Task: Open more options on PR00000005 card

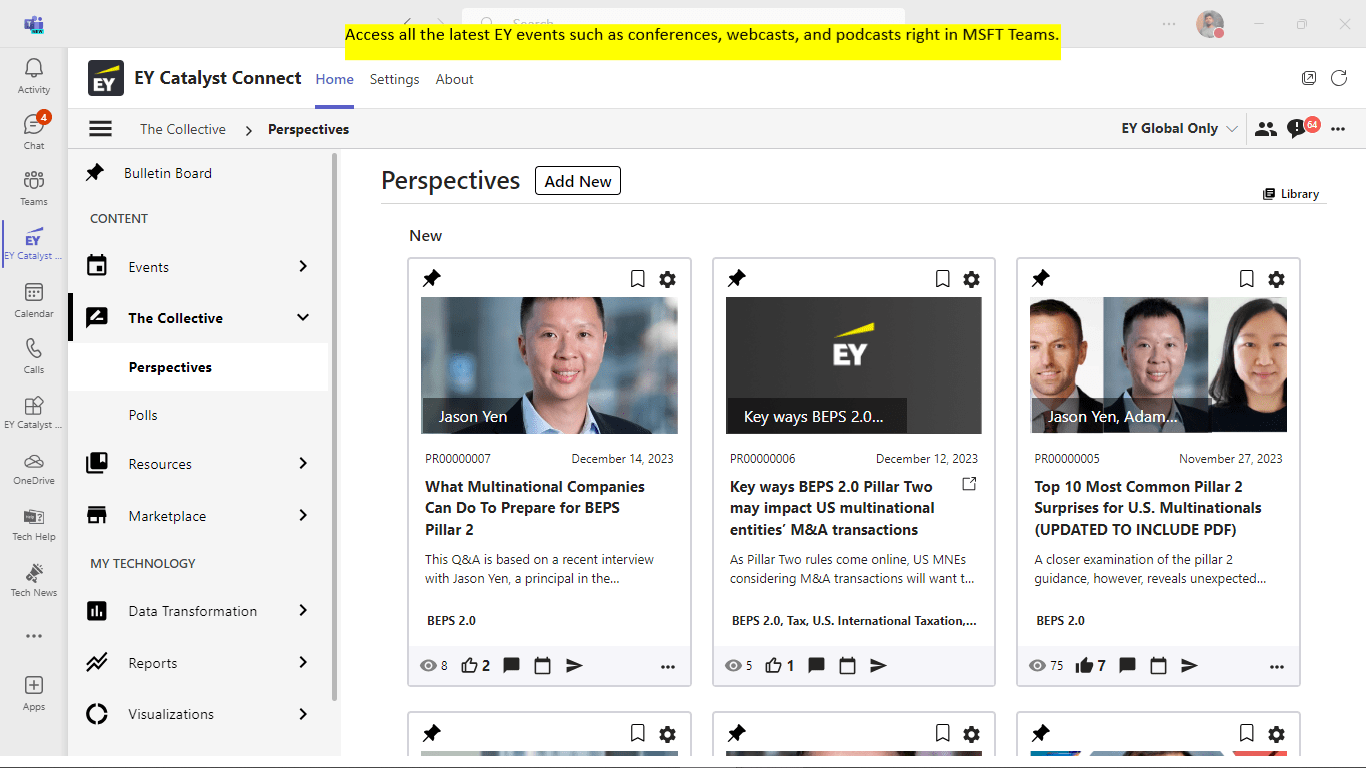Action: click(1277, 666)
